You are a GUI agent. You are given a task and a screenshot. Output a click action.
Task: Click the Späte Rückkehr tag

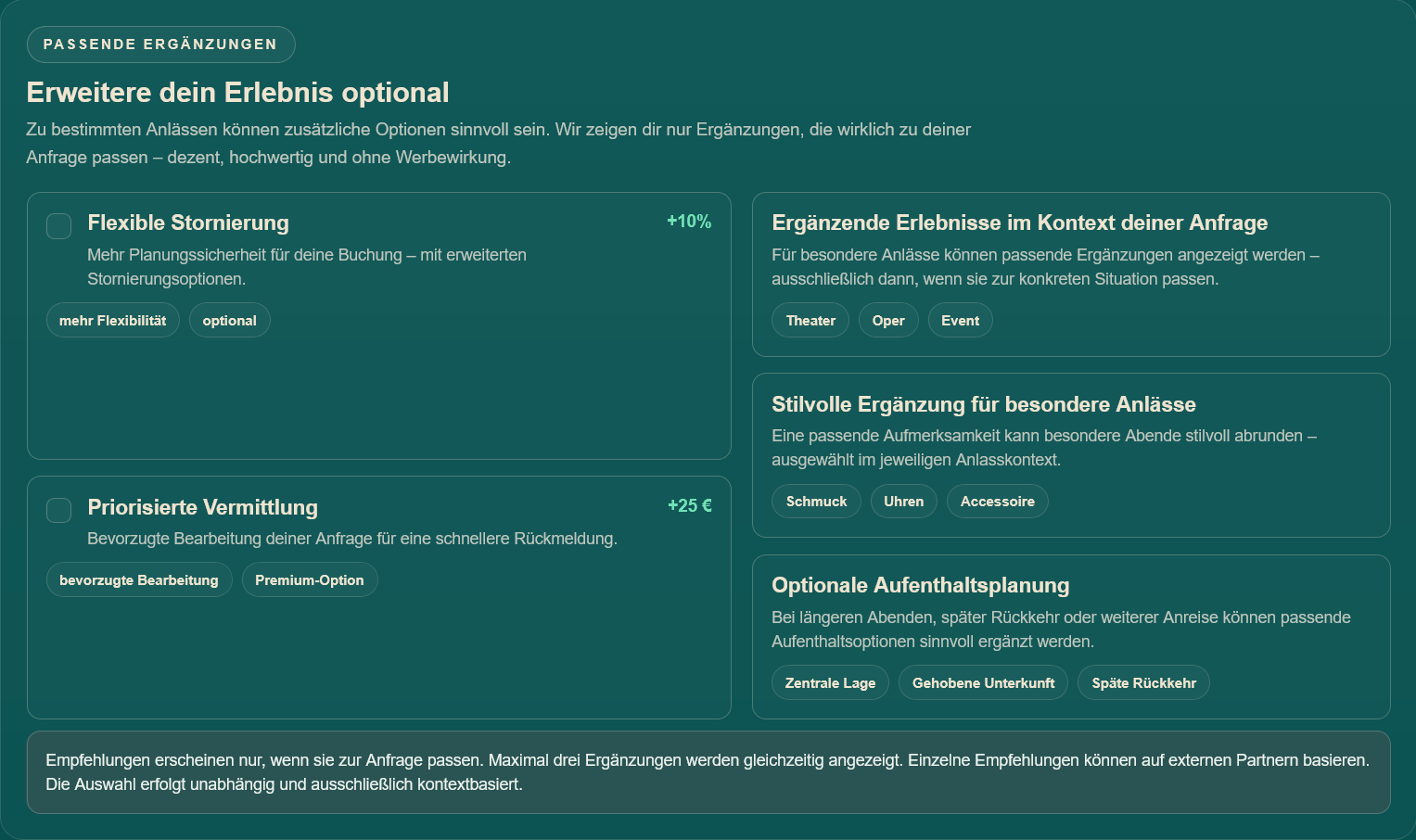click(x=1143, y=683)
